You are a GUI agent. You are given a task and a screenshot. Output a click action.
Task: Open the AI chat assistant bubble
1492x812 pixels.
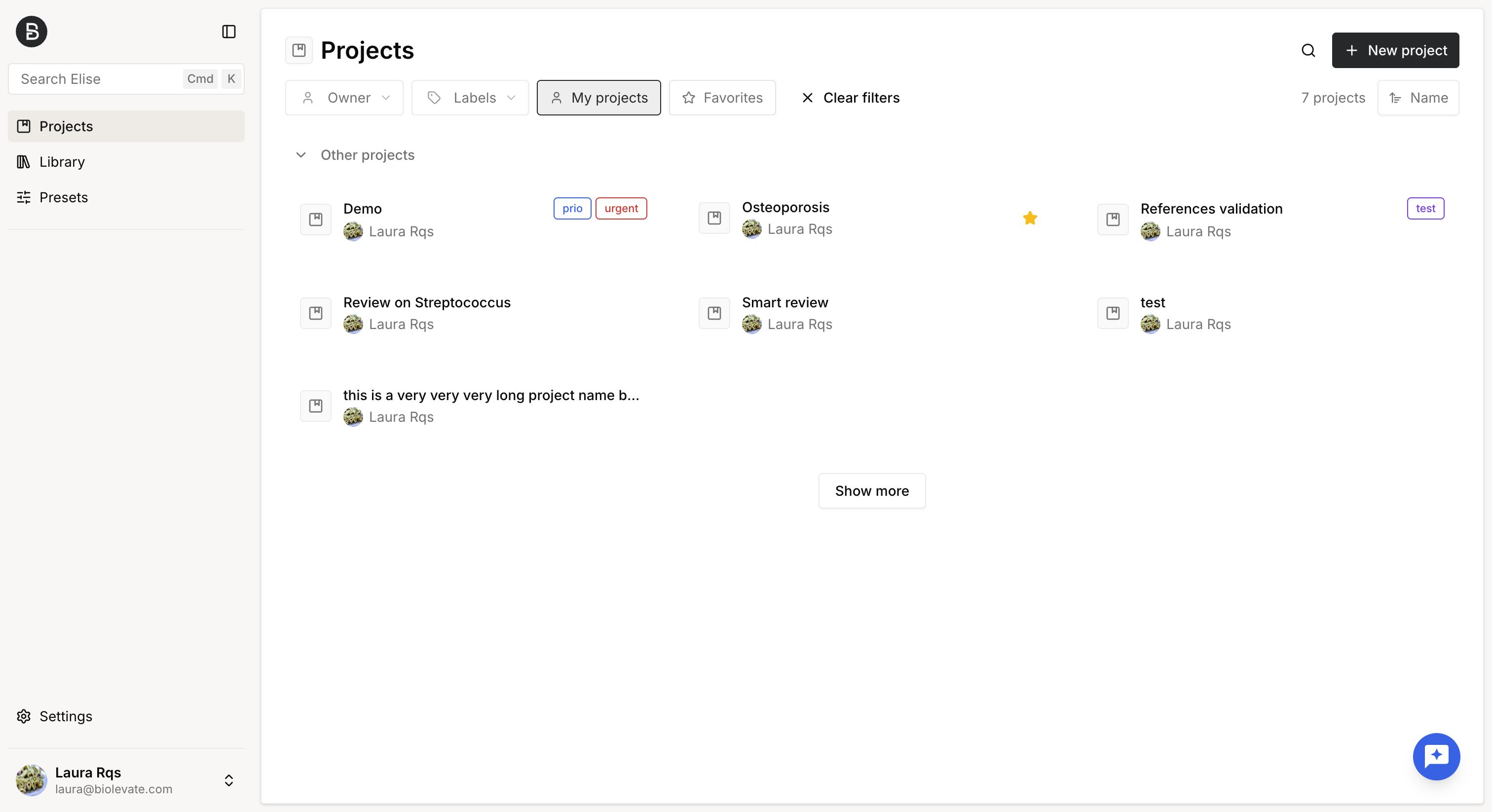[1436, 756]
